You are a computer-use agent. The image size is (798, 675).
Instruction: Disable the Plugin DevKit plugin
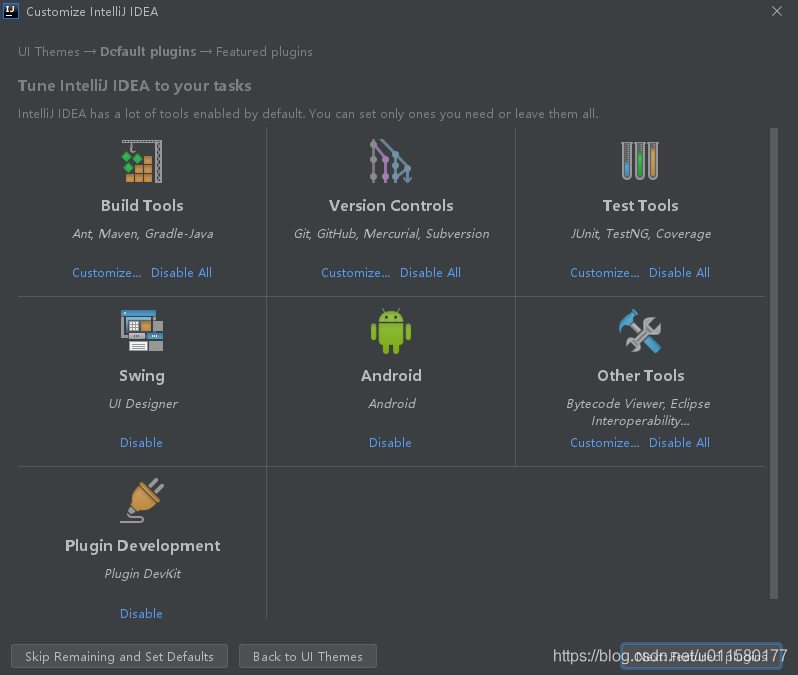[x=141, y=613]
